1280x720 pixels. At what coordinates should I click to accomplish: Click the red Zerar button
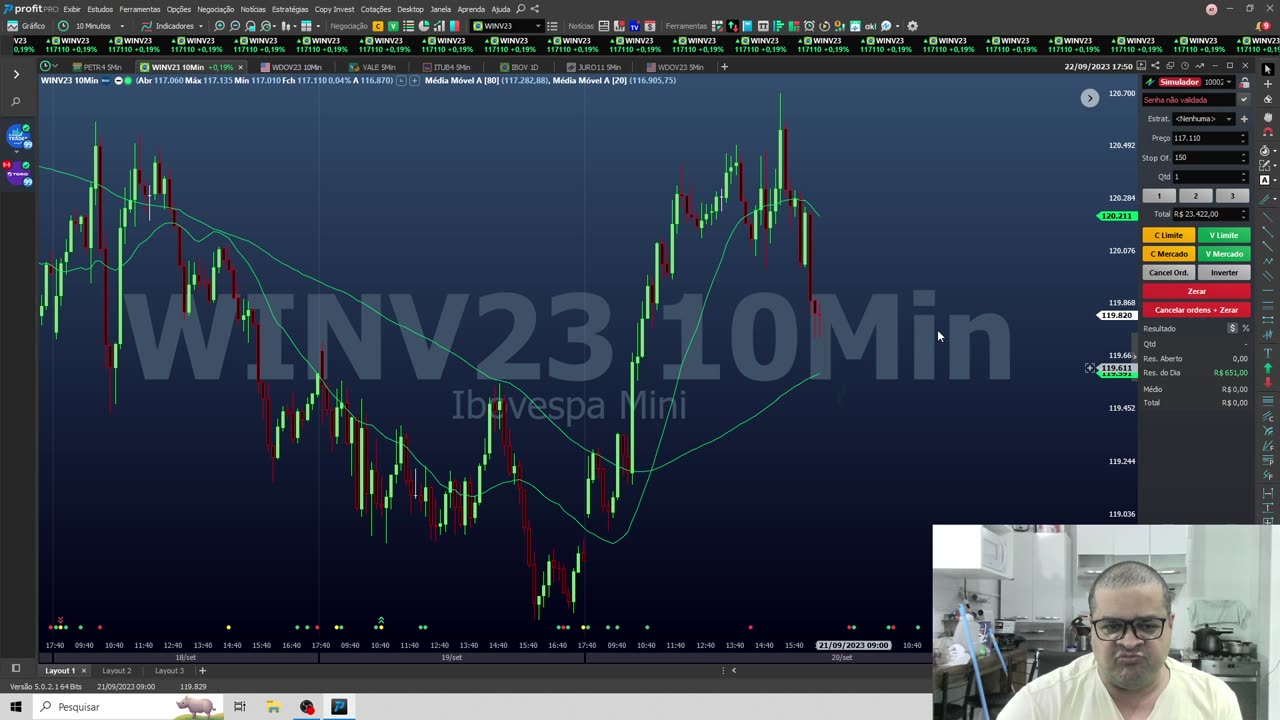coord(1196,291)
